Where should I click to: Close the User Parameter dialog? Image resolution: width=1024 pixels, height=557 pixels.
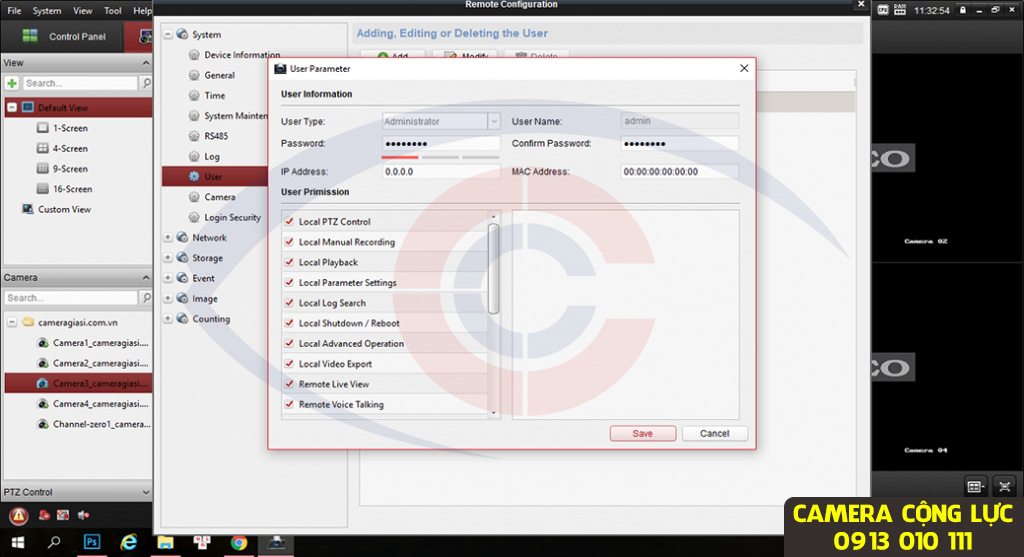744,68
